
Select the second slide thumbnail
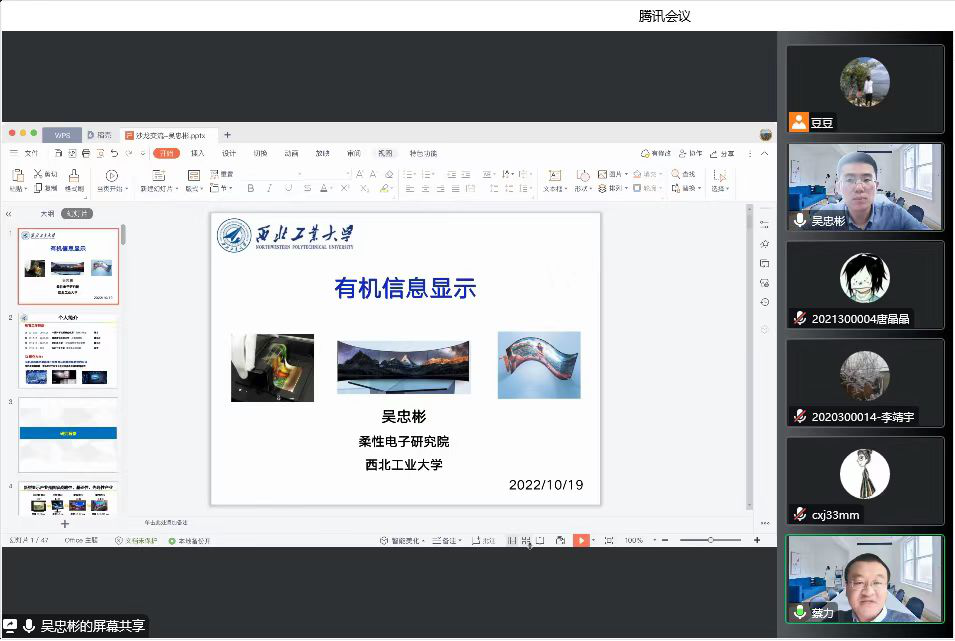tap(68, 352)
